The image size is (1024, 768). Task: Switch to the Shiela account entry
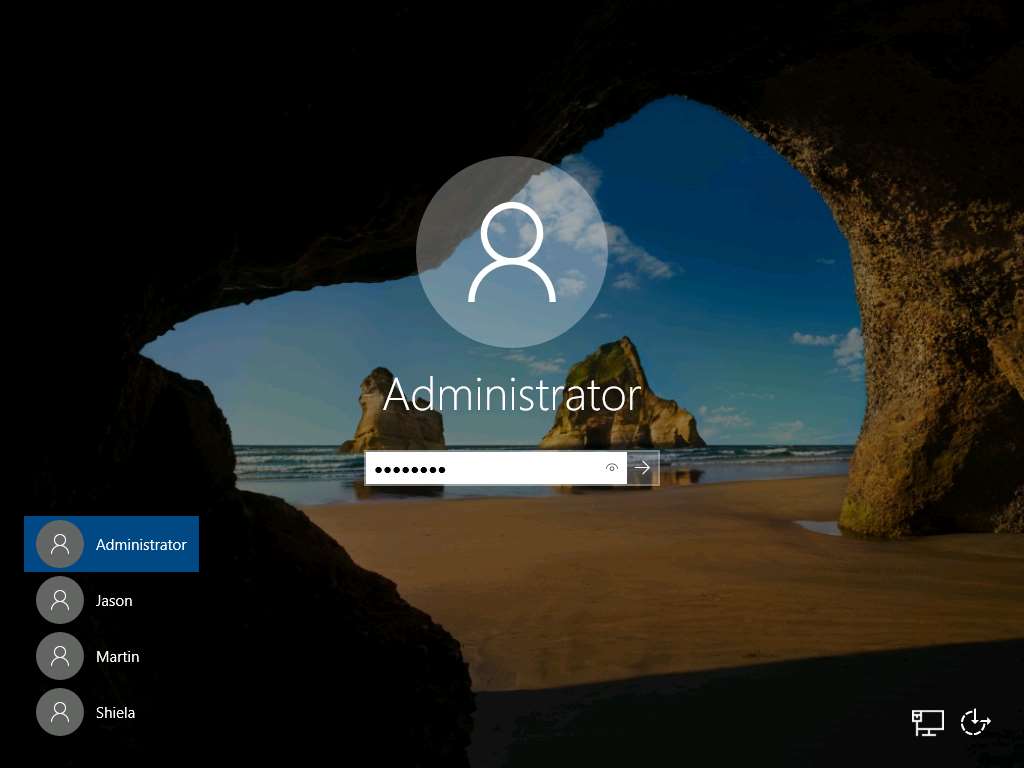(x=115, y=712)
